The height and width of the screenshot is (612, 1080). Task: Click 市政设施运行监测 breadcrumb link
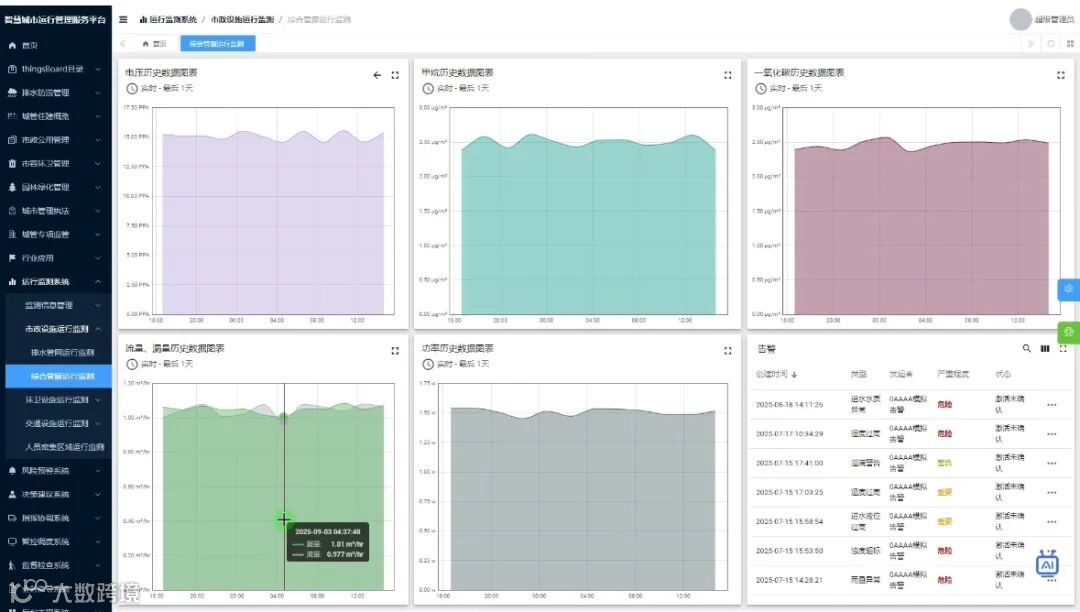click(242, 19)
